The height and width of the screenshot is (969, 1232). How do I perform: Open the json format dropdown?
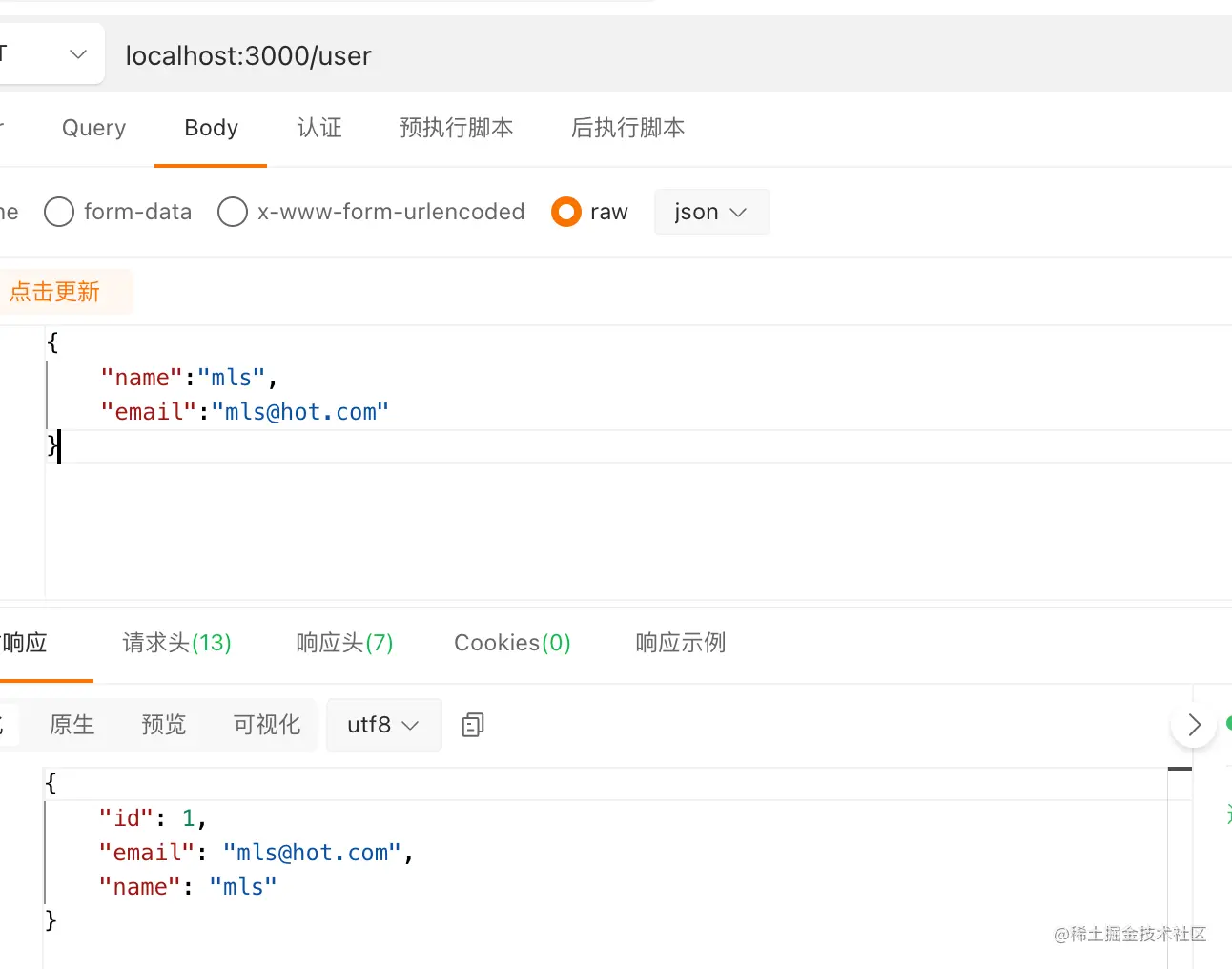click(x=711, y=212)
